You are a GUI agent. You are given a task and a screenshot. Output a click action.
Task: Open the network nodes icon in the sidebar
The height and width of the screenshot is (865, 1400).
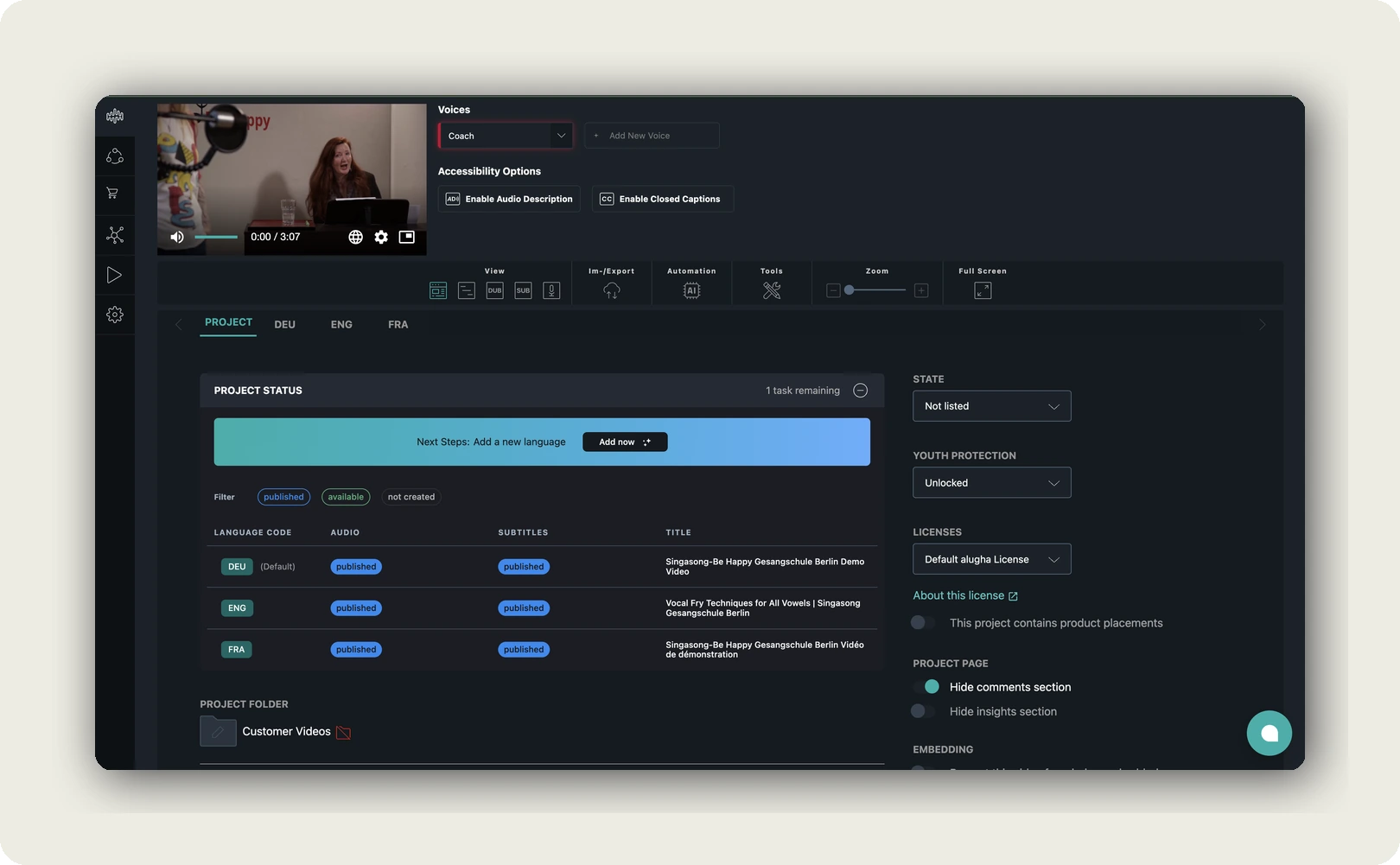point(115,235)
